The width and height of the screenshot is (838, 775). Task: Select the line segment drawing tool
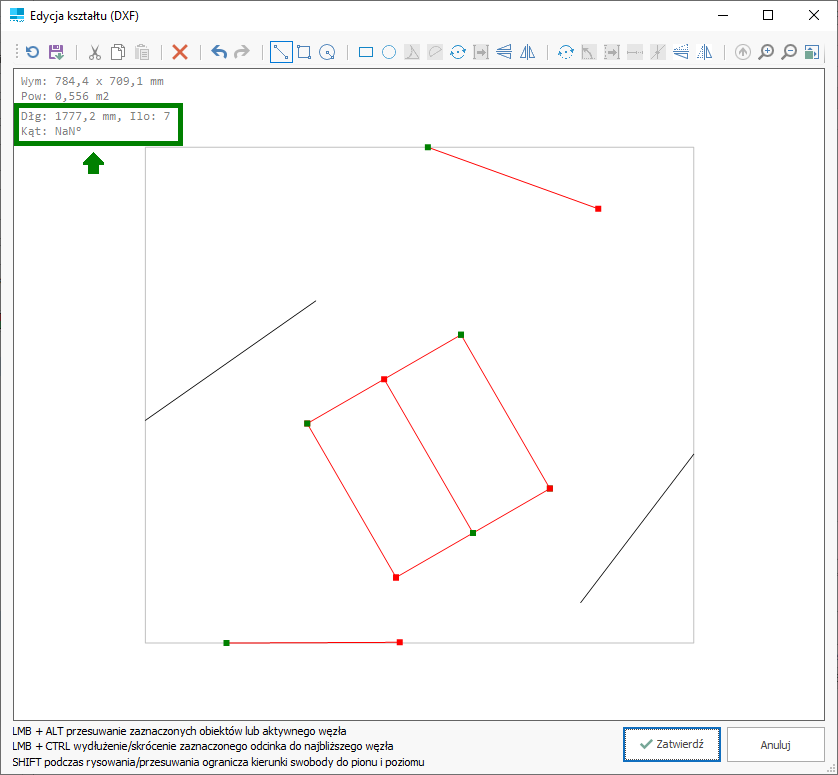[281, 52]
